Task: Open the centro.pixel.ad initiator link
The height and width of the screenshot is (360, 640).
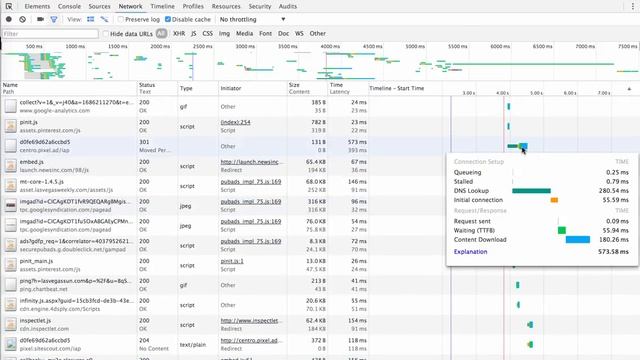Action: click(x=251, y=340)
